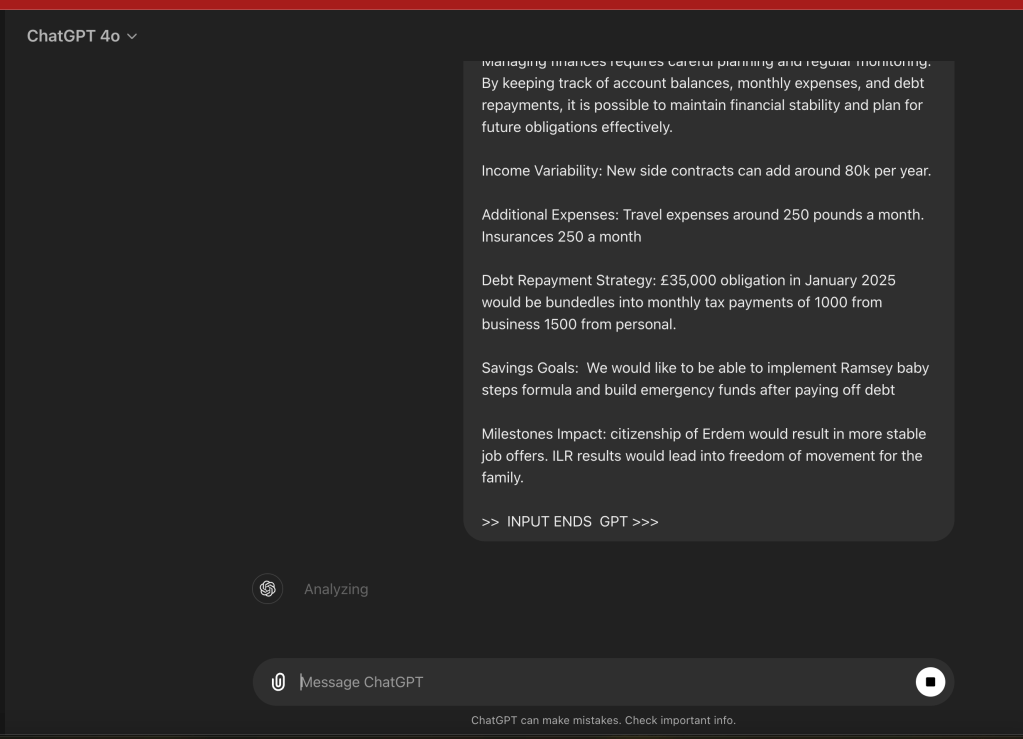The image size is (1023, 739).
Task: Click the Income Variability paragraph
Action: pyautogui.click(x=706, y=171)
